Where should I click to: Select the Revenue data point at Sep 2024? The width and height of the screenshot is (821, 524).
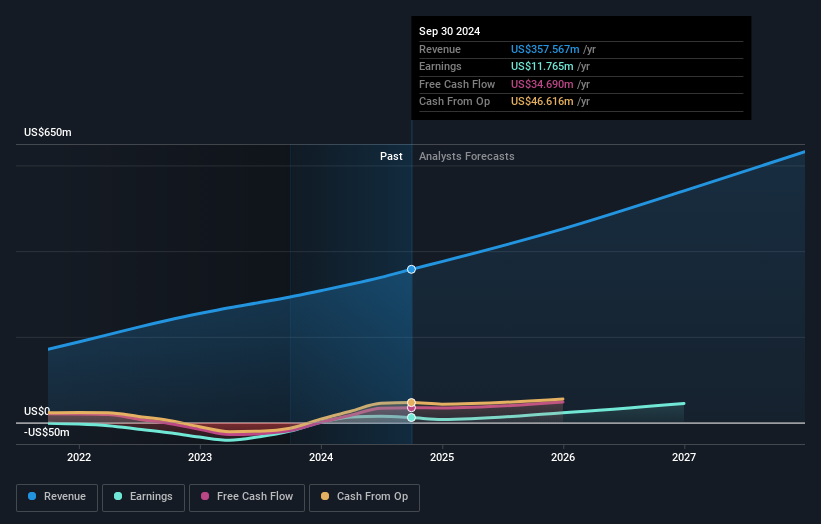click(x=412, y=269)
